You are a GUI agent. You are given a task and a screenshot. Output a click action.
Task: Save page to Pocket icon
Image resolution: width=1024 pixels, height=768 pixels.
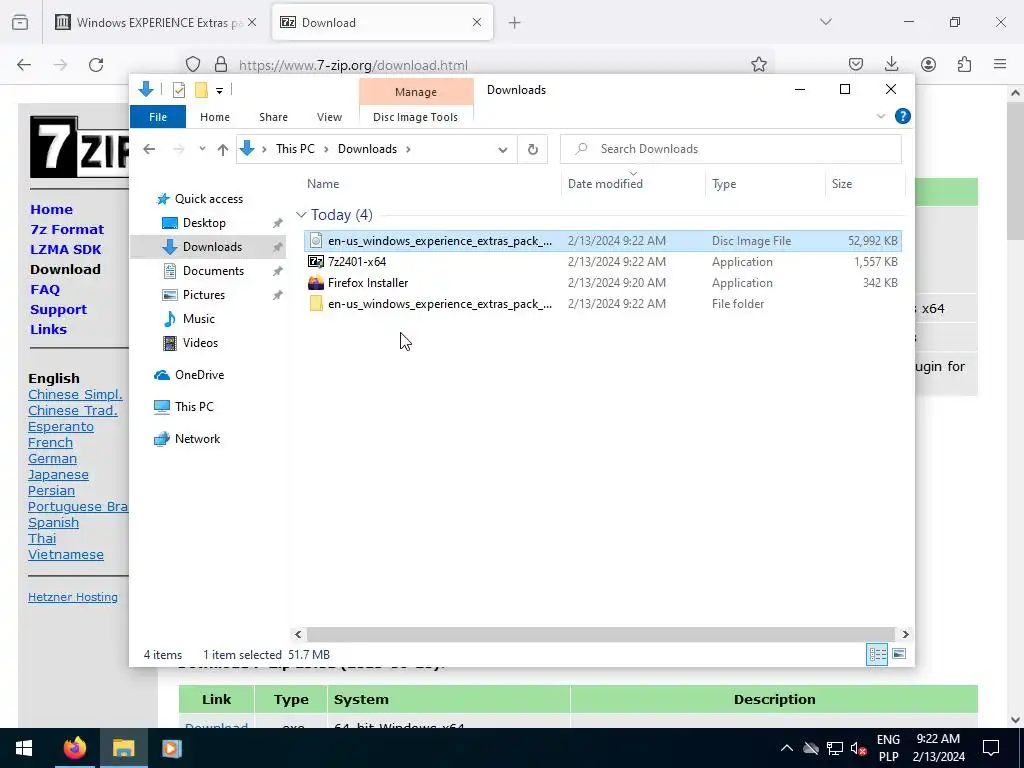[856, 64]
